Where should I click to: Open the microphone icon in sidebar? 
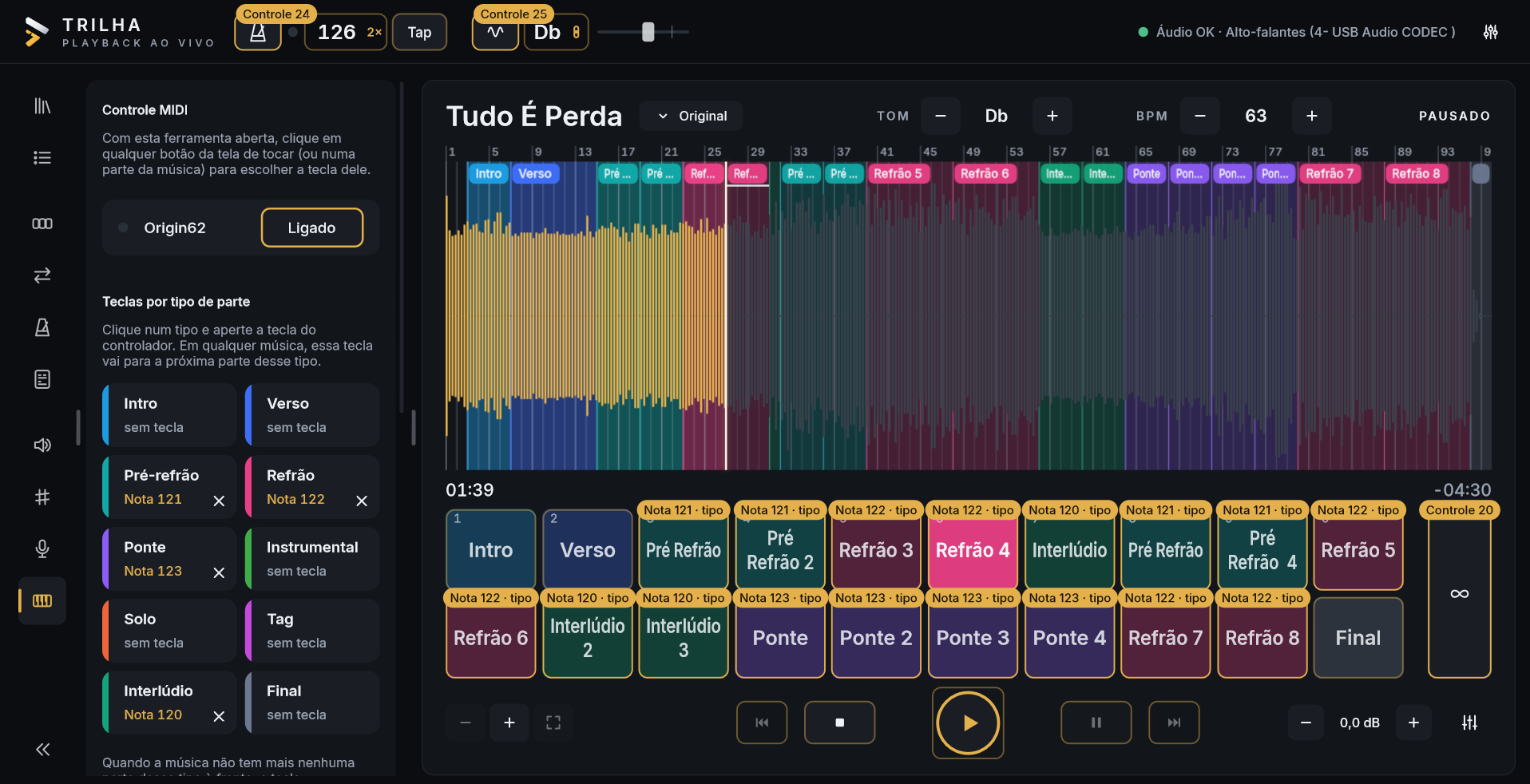(x=42, y=548)
